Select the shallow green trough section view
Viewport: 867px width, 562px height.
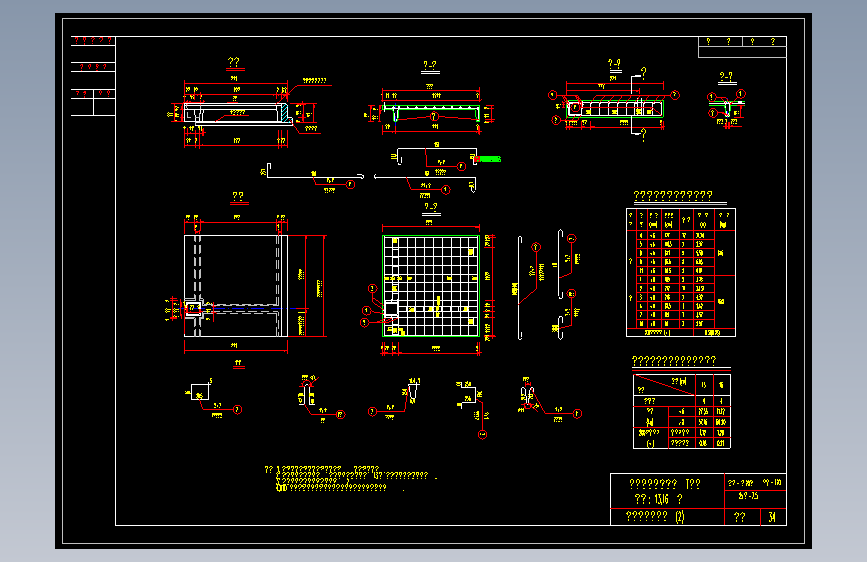(x=432, y=112)
